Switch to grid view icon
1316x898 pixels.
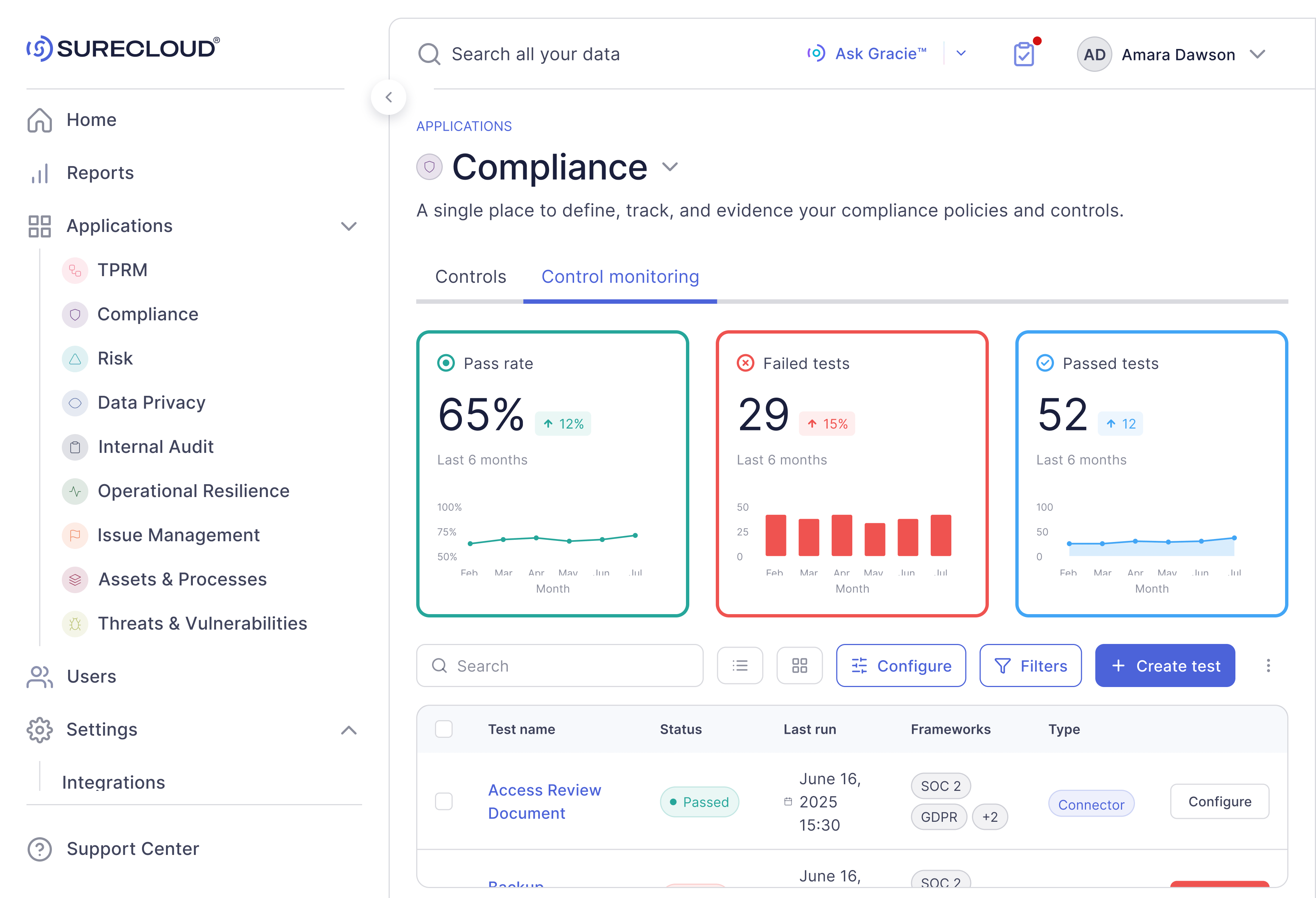(799, 666)
